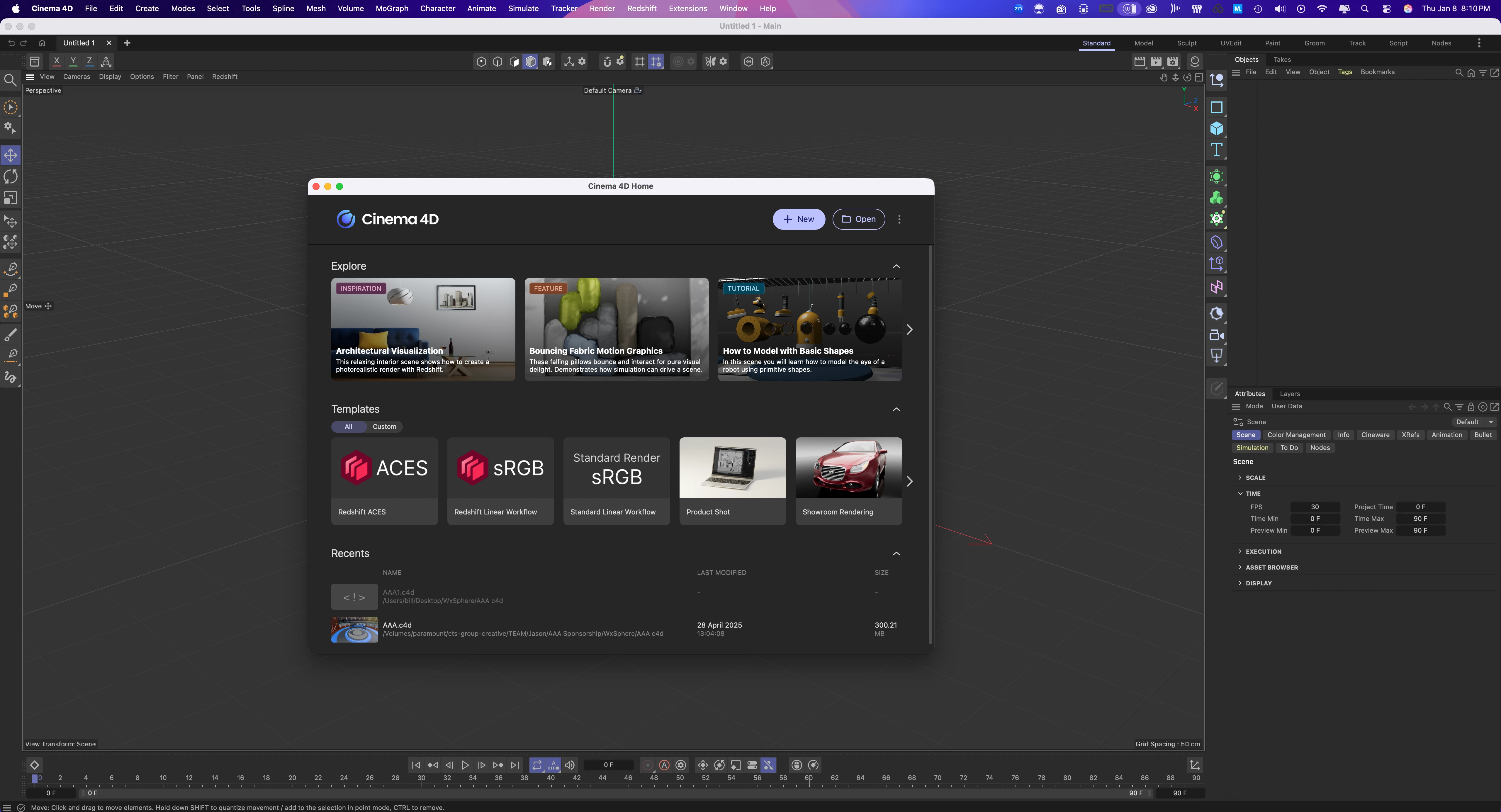Viewport: 1501px width, 812px height.
Task: Open the Simulate menu
Action: 523,9
